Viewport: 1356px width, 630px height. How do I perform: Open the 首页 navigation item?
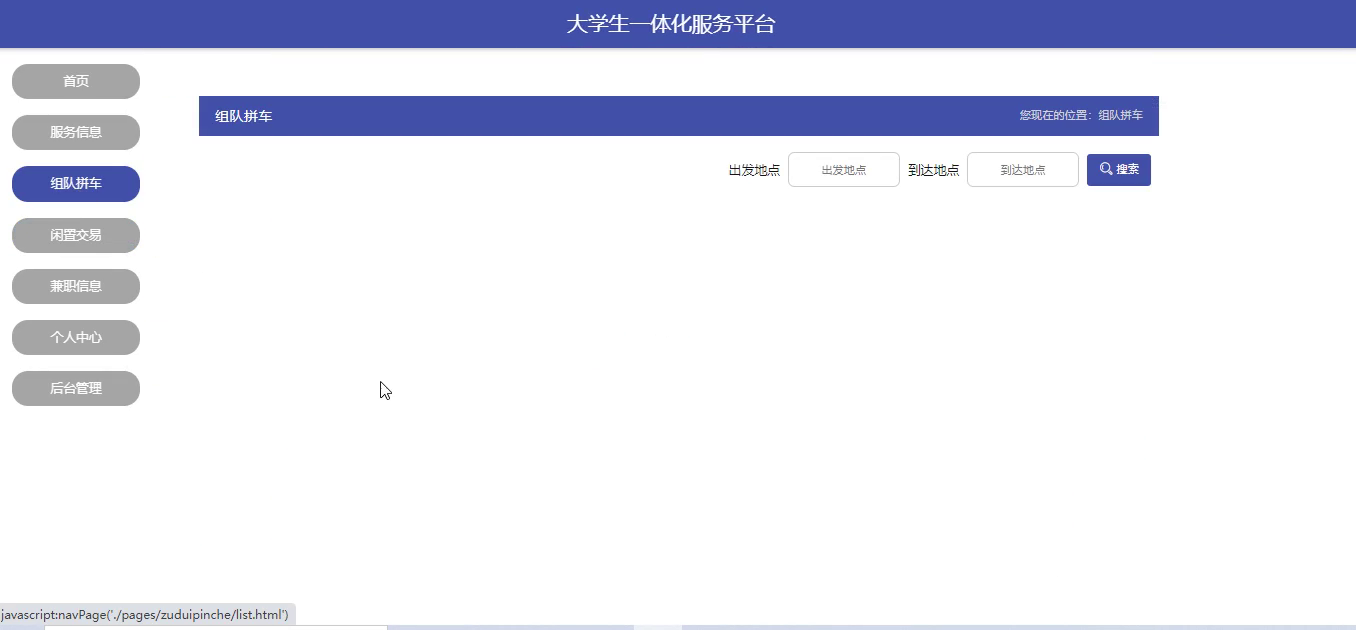tap(76, 81)
